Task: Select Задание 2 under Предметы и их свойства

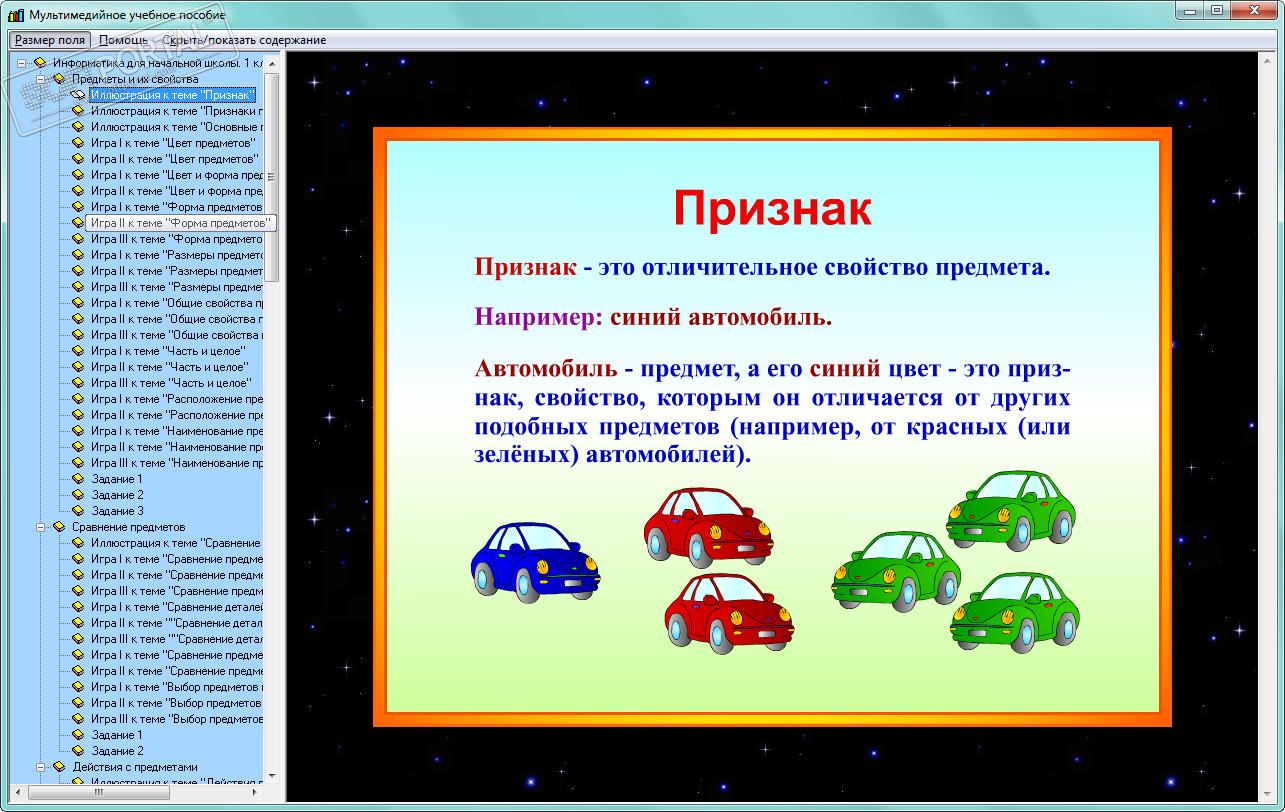Action: pos(118,495)
